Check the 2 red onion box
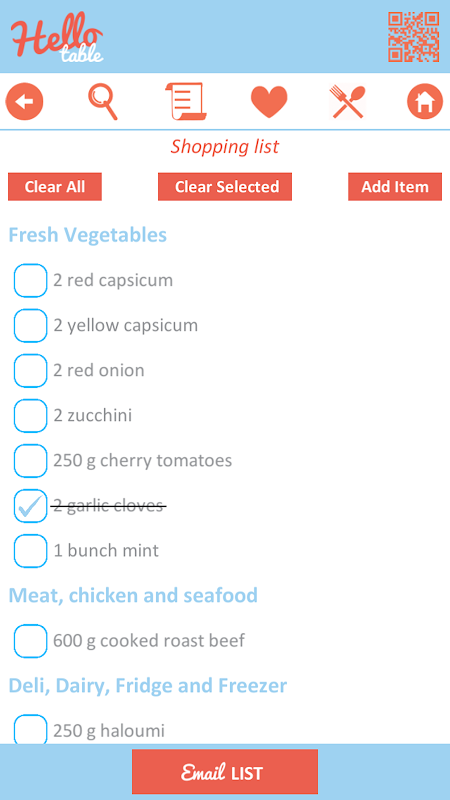Image resolution: width=450 pixels, height=800 pixels. pyautogui.click(x=31, y=370)
